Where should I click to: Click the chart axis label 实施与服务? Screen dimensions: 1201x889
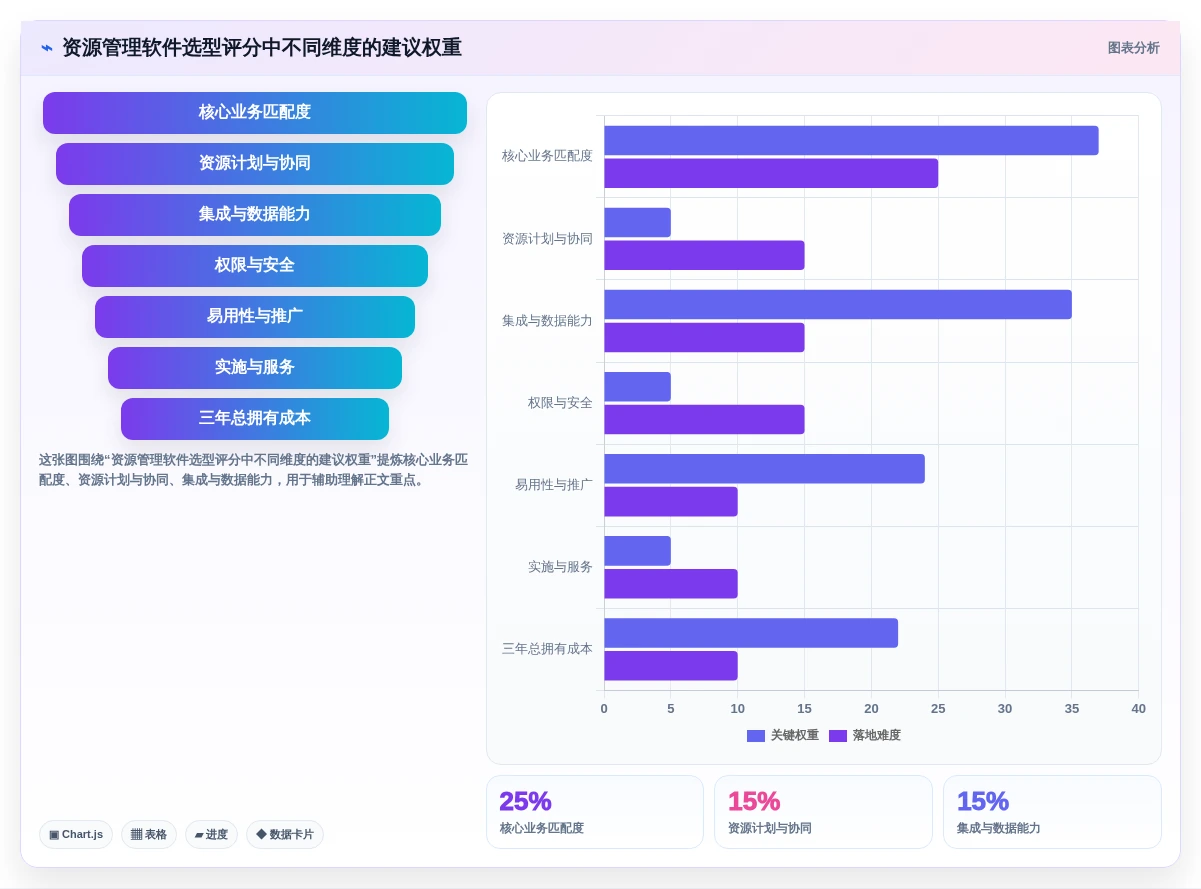click(x=560, y=567)
